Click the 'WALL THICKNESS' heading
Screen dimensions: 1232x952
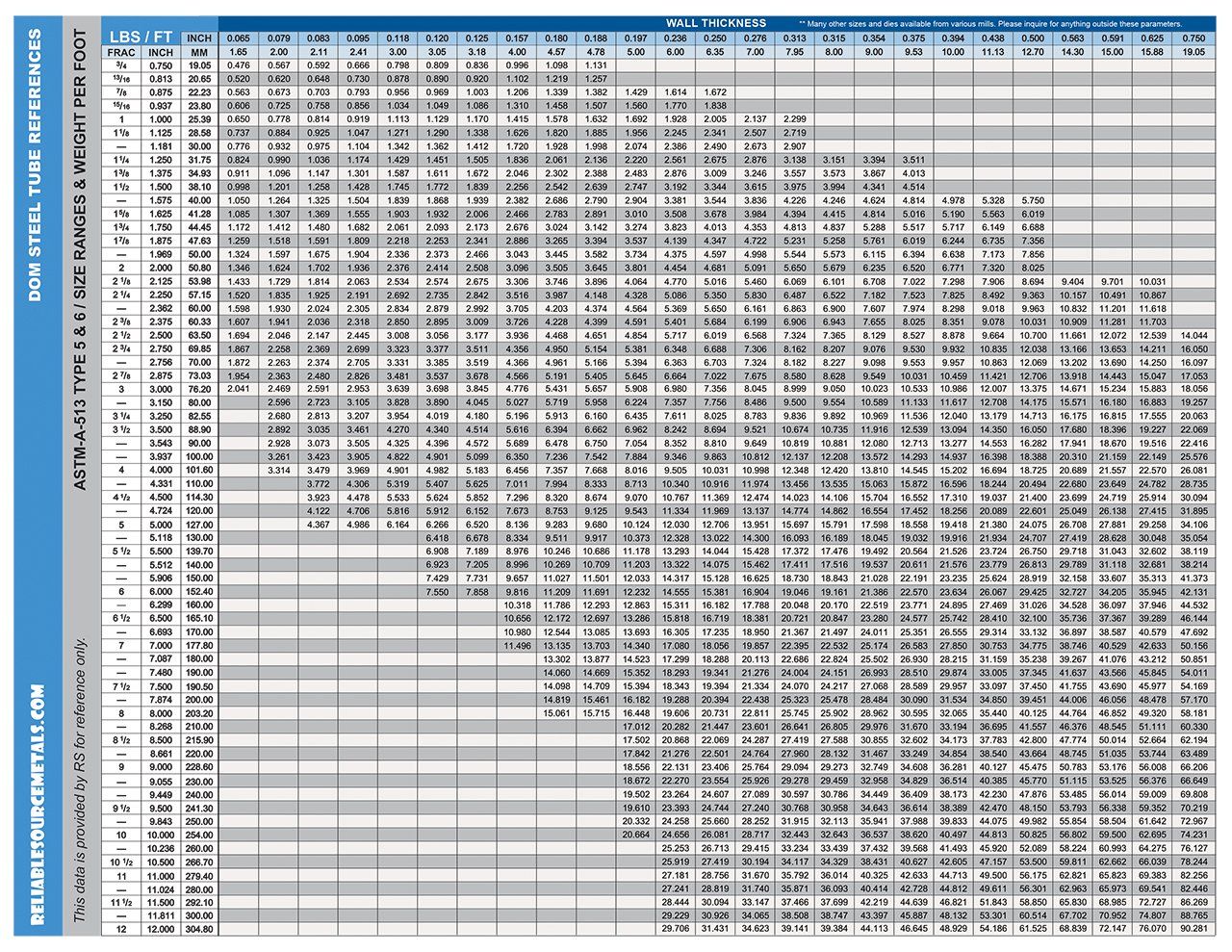716,23
